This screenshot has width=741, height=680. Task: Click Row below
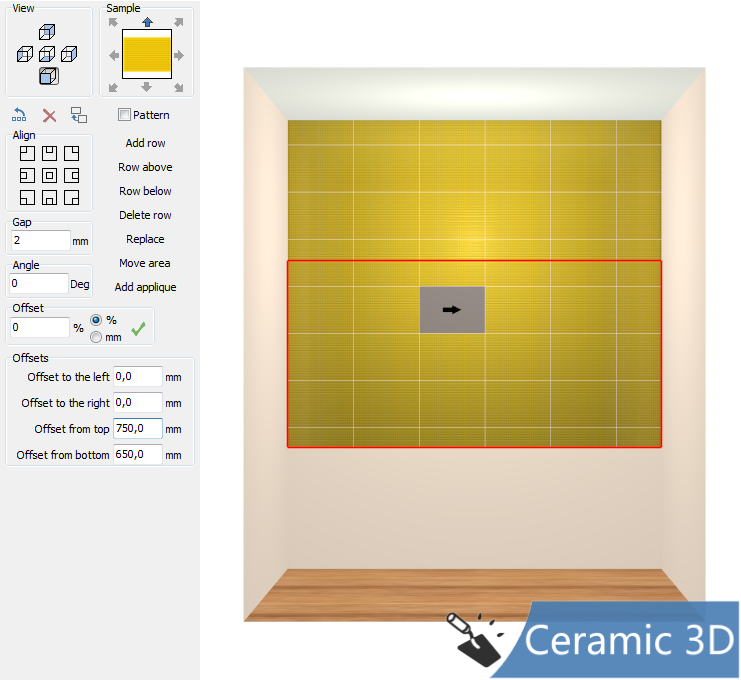[145, 191]
